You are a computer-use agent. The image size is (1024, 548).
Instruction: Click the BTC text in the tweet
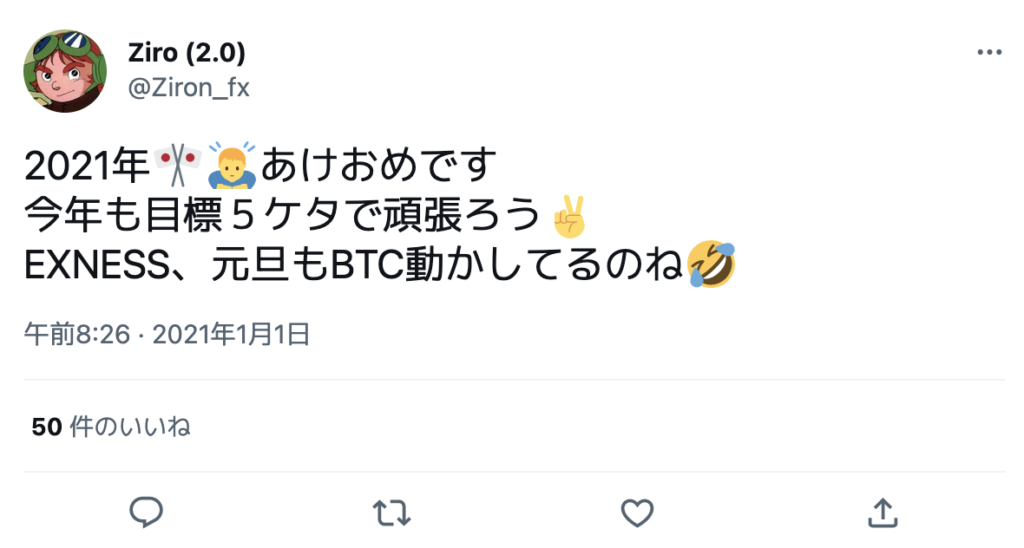[367, 265]
